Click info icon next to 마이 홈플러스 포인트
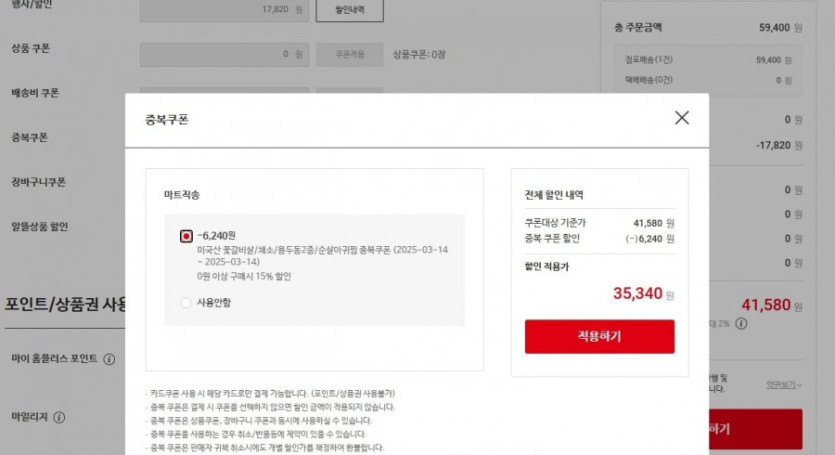The image size is (835, 455). tap(109, 359)
